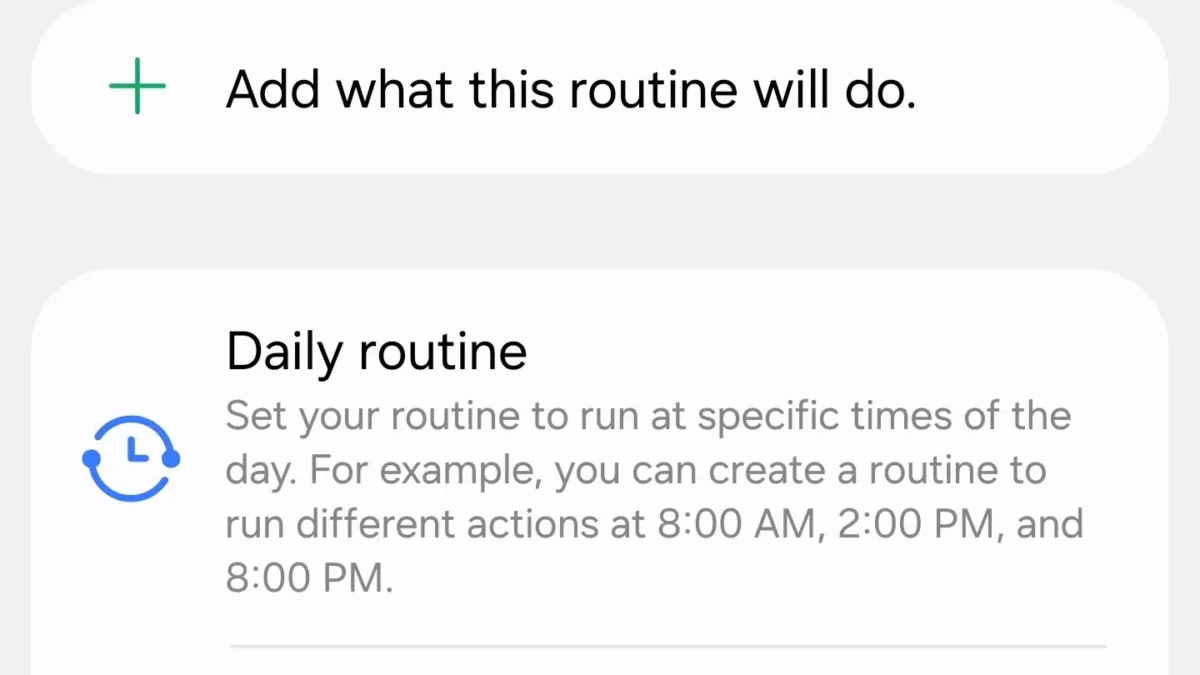Open the Daily routine heading
1200x675 pixels.
[376, 352]
